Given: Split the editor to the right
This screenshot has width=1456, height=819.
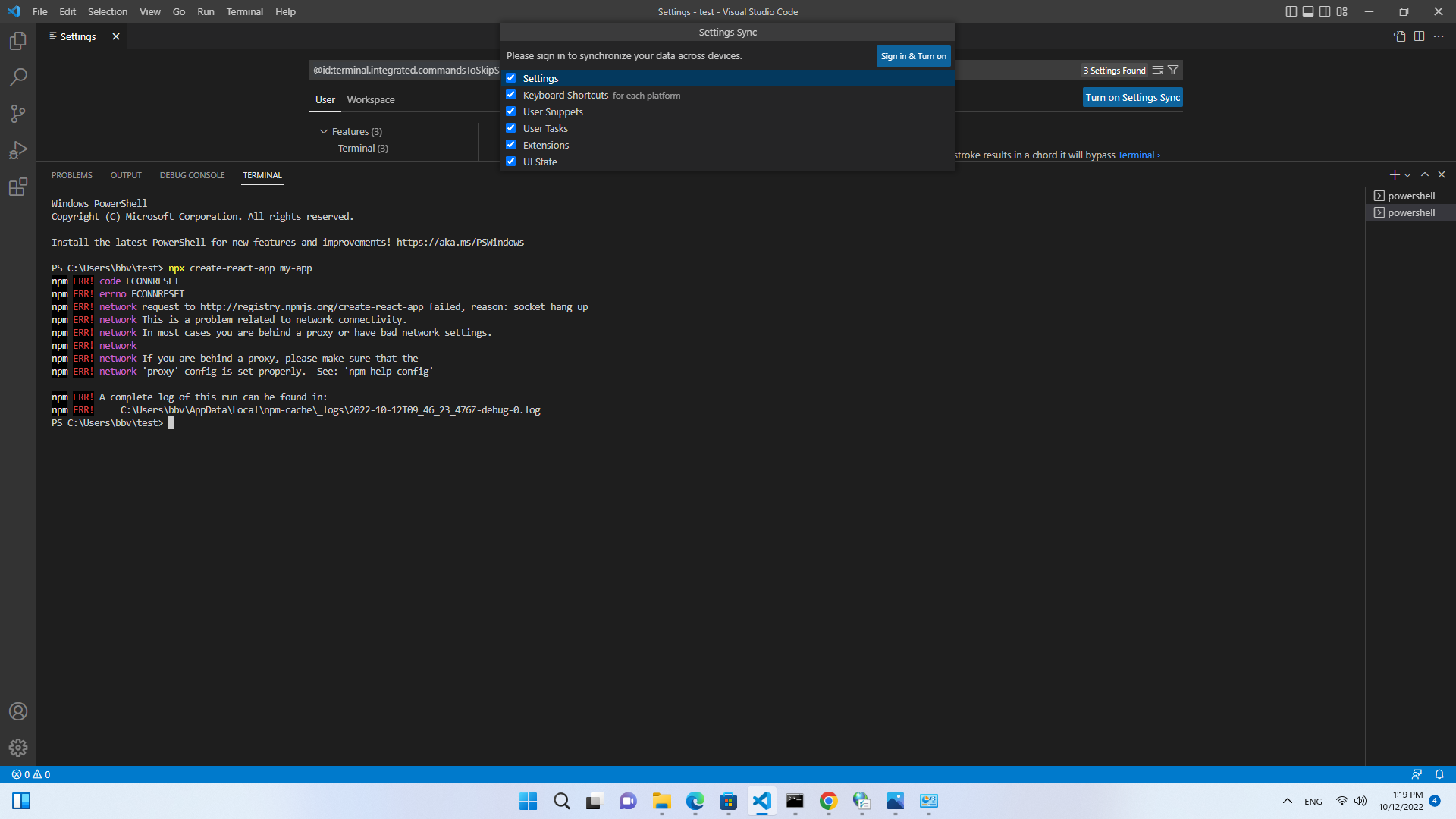Looking at the screenshot, I should (1419, 36).
